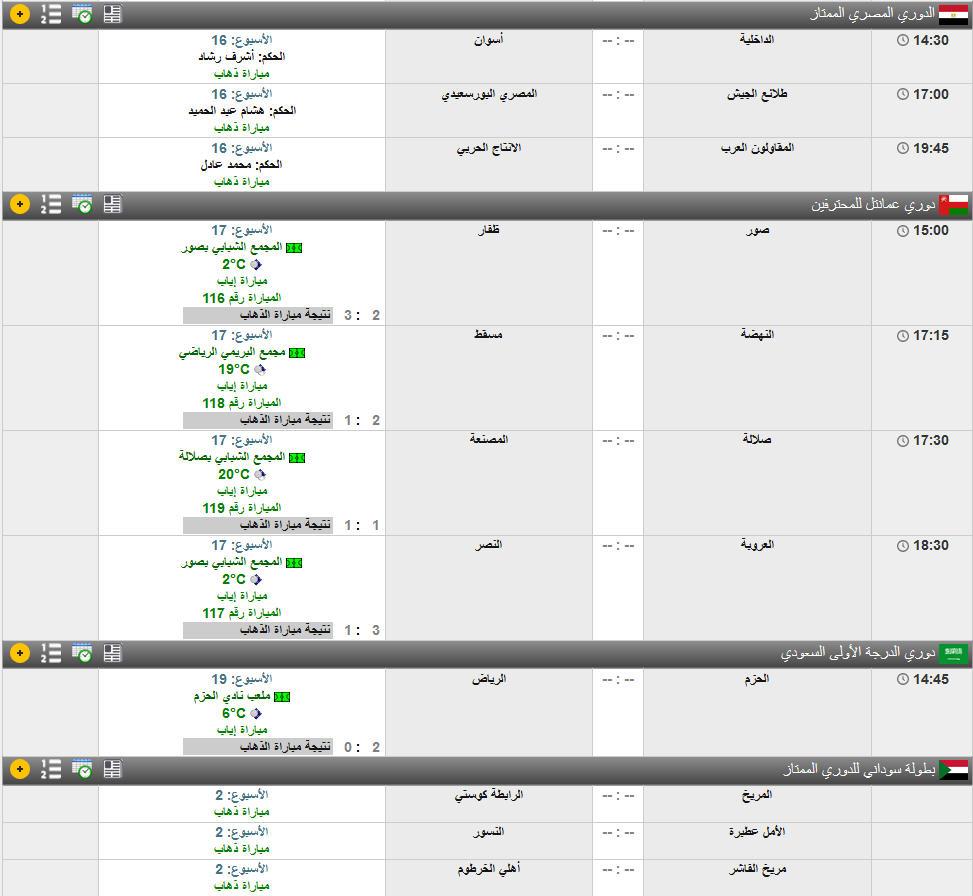The image size is (973, 896).
Task: Click yellow plus icon in Saudi league header
Action: [x=19, y=653]
